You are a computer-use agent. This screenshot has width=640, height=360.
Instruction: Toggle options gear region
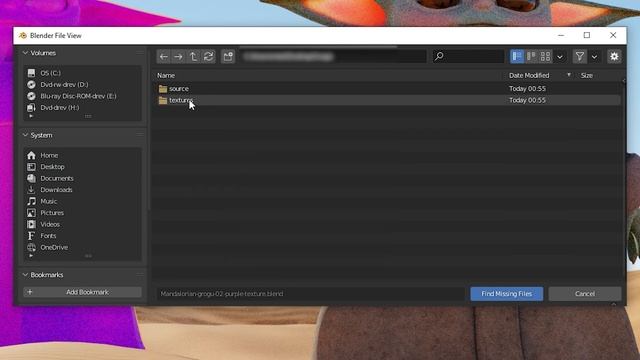click(614, 56)
